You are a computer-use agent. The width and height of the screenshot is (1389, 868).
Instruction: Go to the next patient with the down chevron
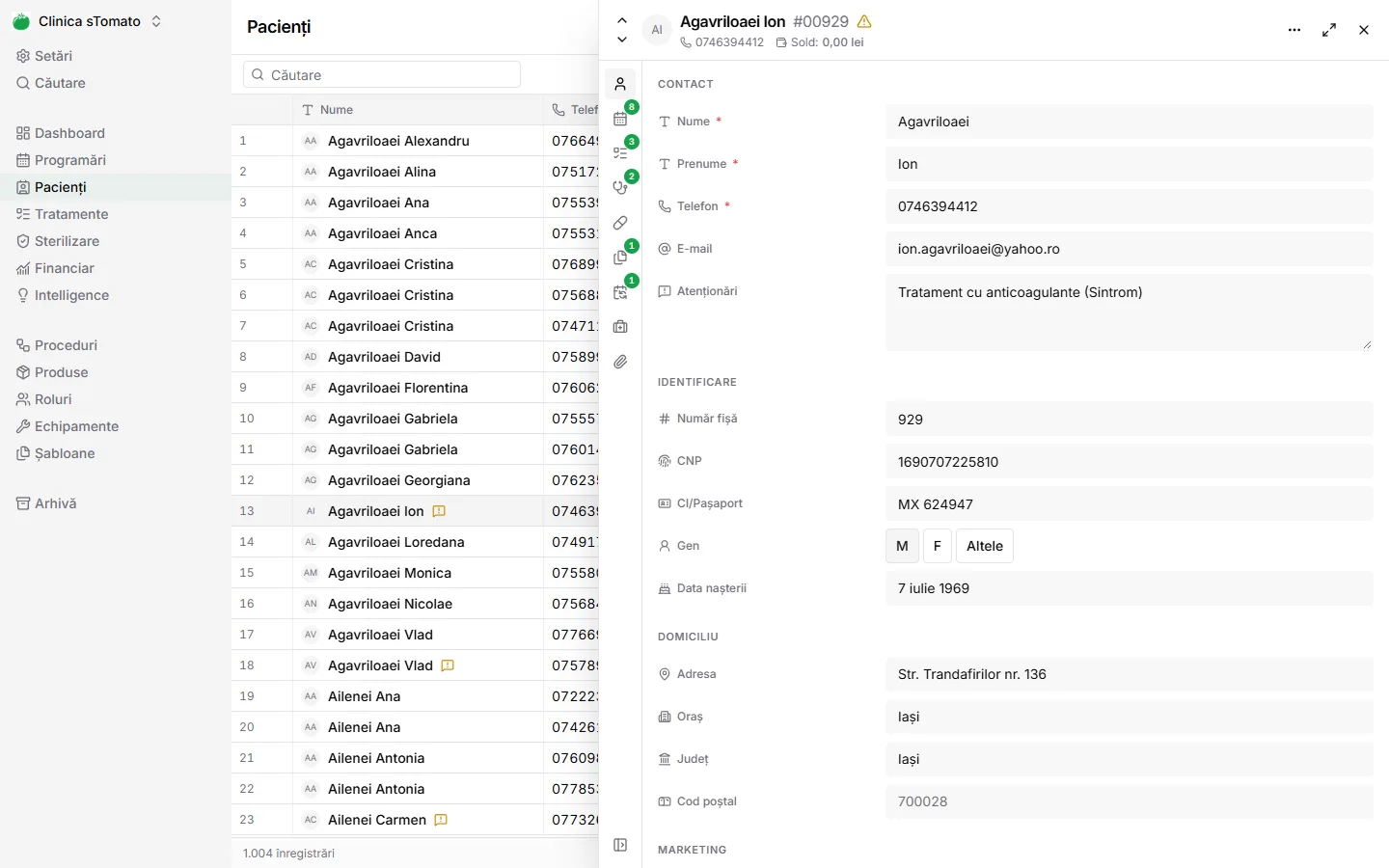(622, 40)
